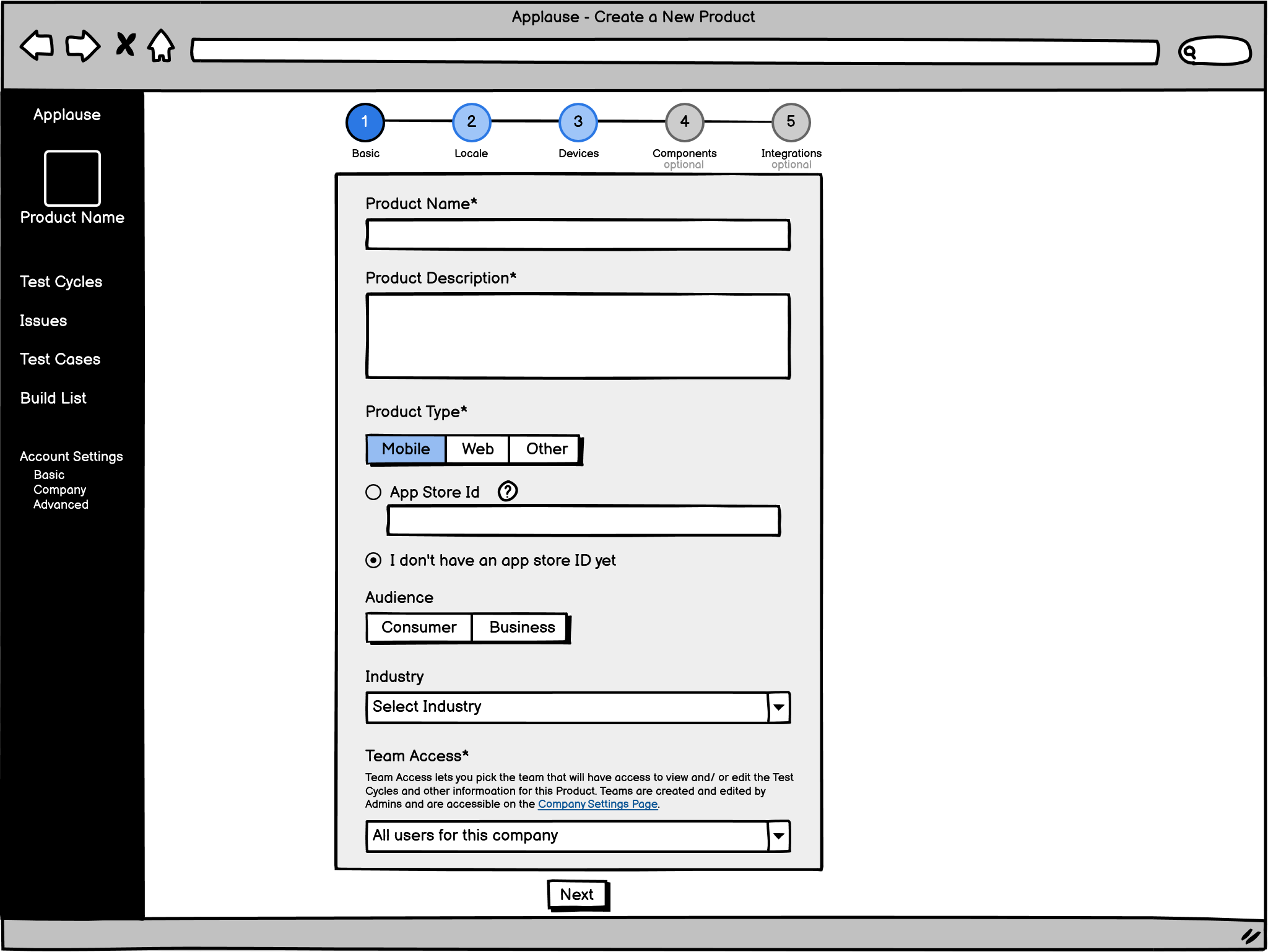Viewport: 1268px width, 952px height.
Task: Click the Product Name input field
Action: click(x=578, y=235)
